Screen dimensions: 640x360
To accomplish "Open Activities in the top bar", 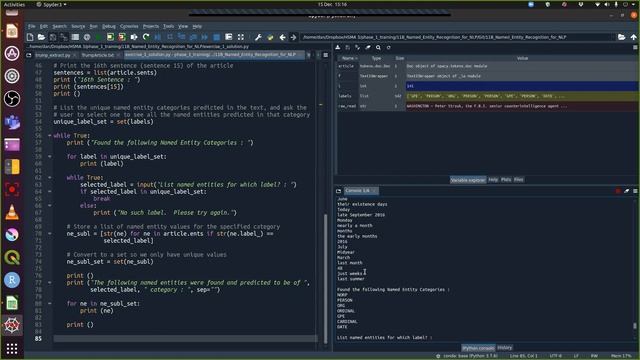I will pos(14,4).
